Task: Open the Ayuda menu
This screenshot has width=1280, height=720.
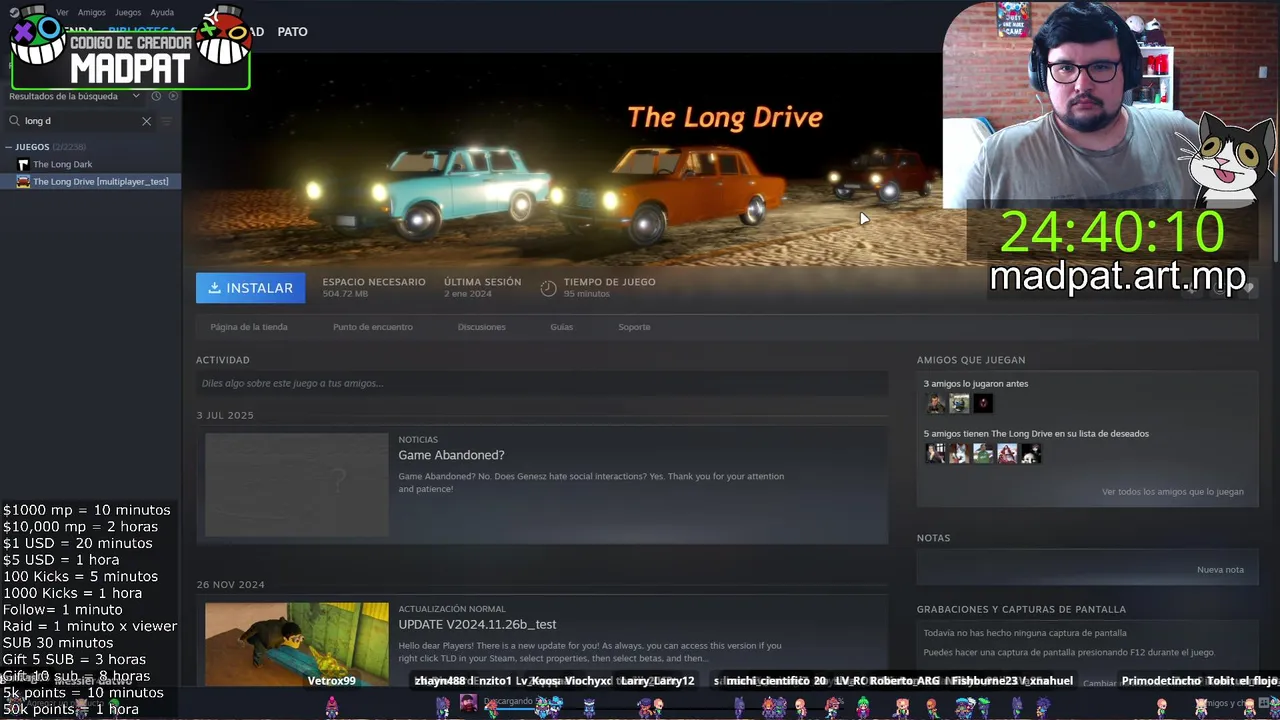Action: coord(162,13)
